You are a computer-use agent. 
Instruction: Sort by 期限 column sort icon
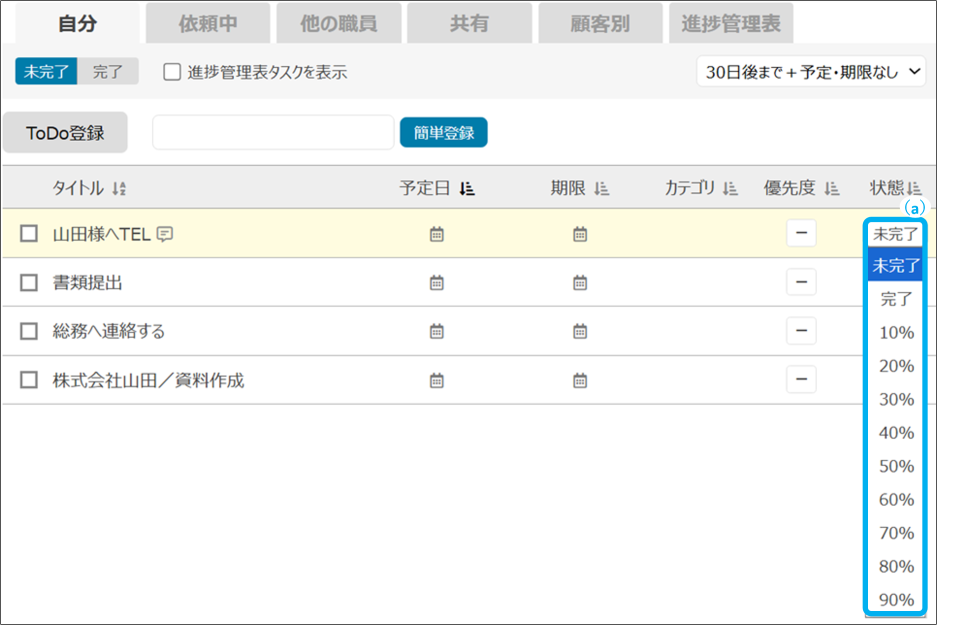601,188
